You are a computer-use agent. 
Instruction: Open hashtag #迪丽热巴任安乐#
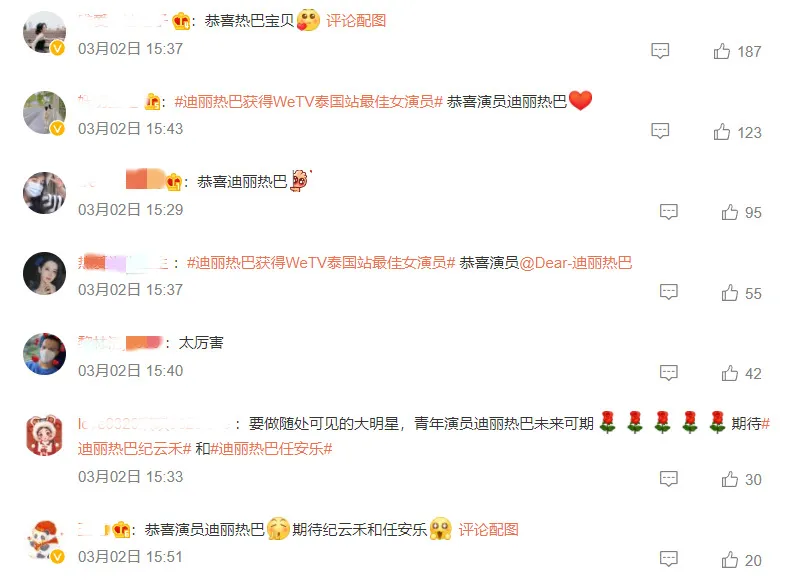pyautogui.click(x=272, y=449)
